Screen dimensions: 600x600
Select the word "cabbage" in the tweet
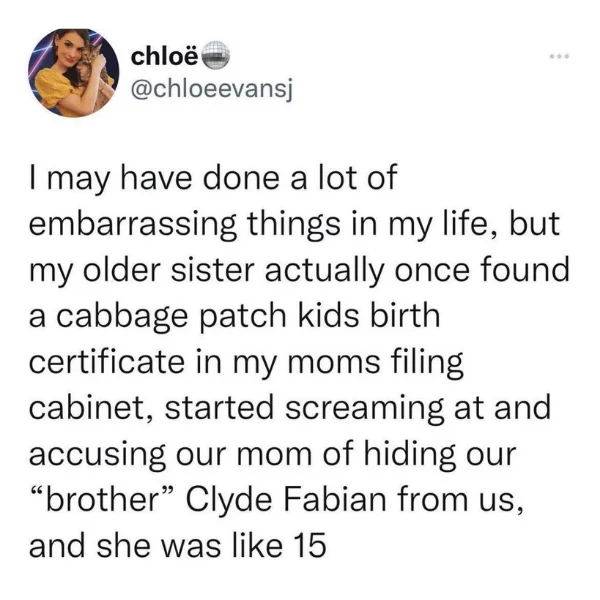[122, 317]
